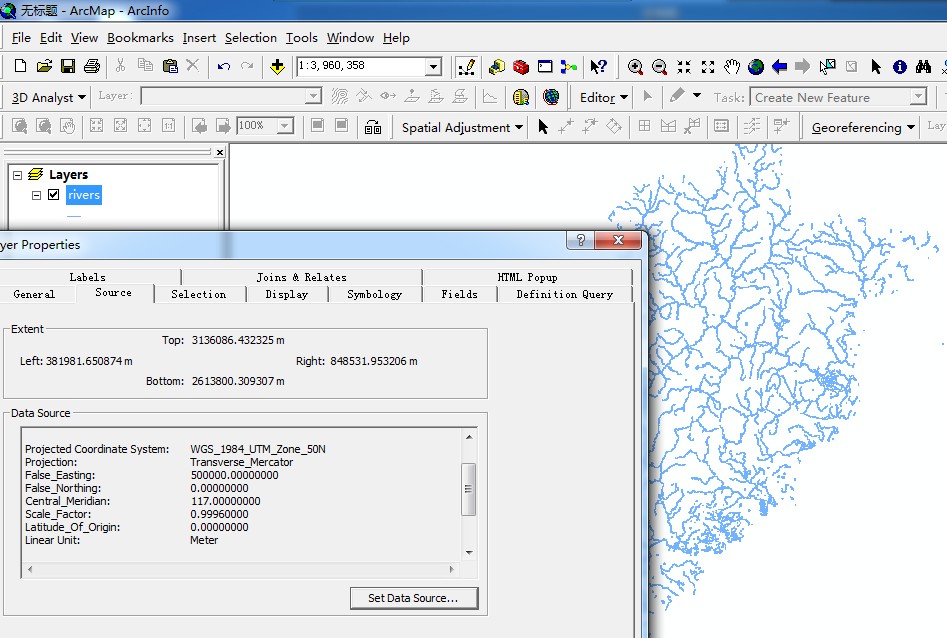Go back to previous extent
The width and height of the screenshot is (947, 638).
click(x=780, y=66)
